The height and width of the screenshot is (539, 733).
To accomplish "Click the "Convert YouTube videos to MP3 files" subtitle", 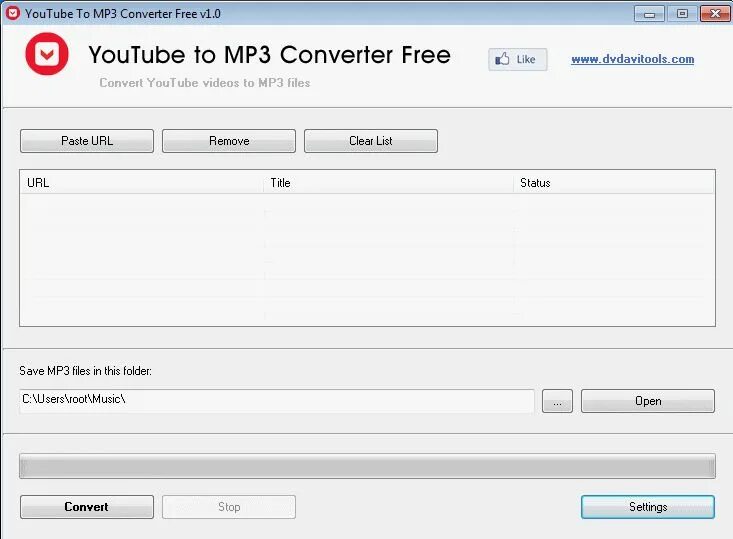I will tap(205, 83).
